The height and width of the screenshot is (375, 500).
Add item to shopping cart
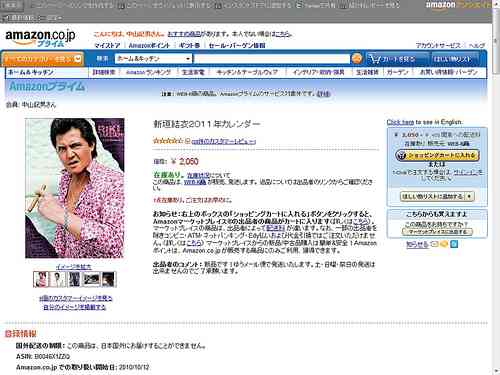point(437,155)
